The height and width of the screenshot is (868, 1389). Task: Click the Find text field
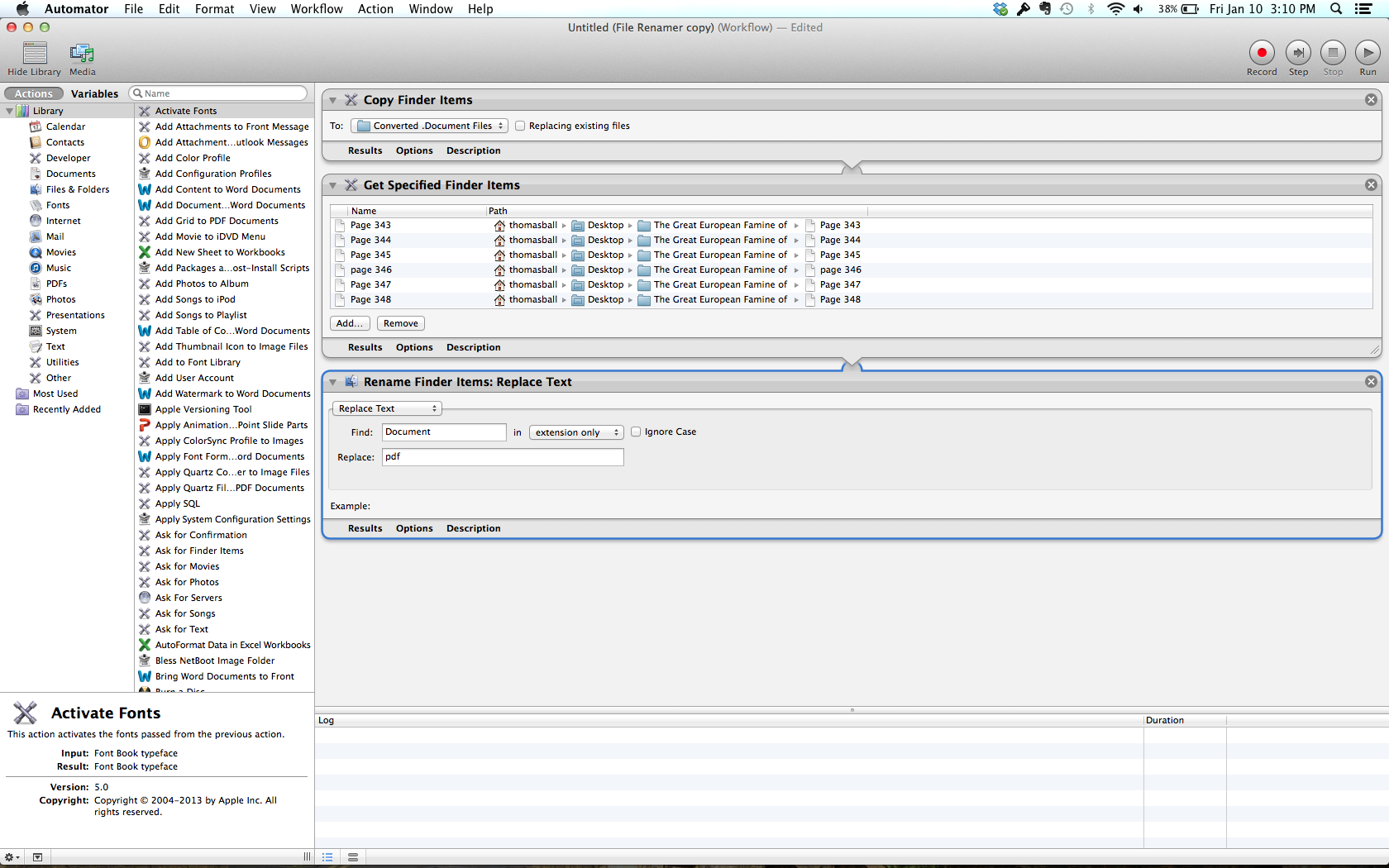(x=444, y=432)
